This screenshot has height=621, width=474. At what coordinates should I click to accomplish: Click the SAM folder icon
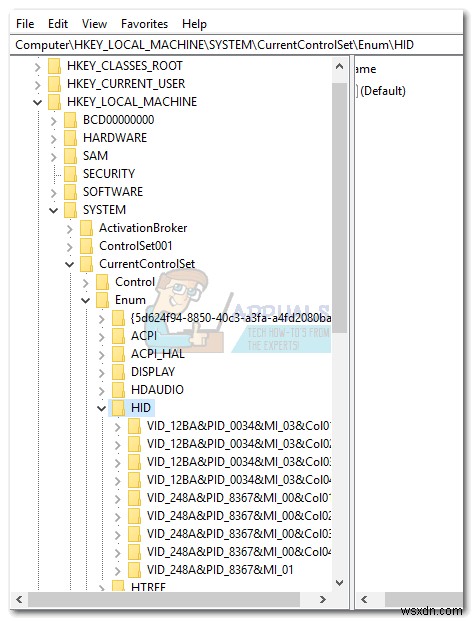[70, 156]
